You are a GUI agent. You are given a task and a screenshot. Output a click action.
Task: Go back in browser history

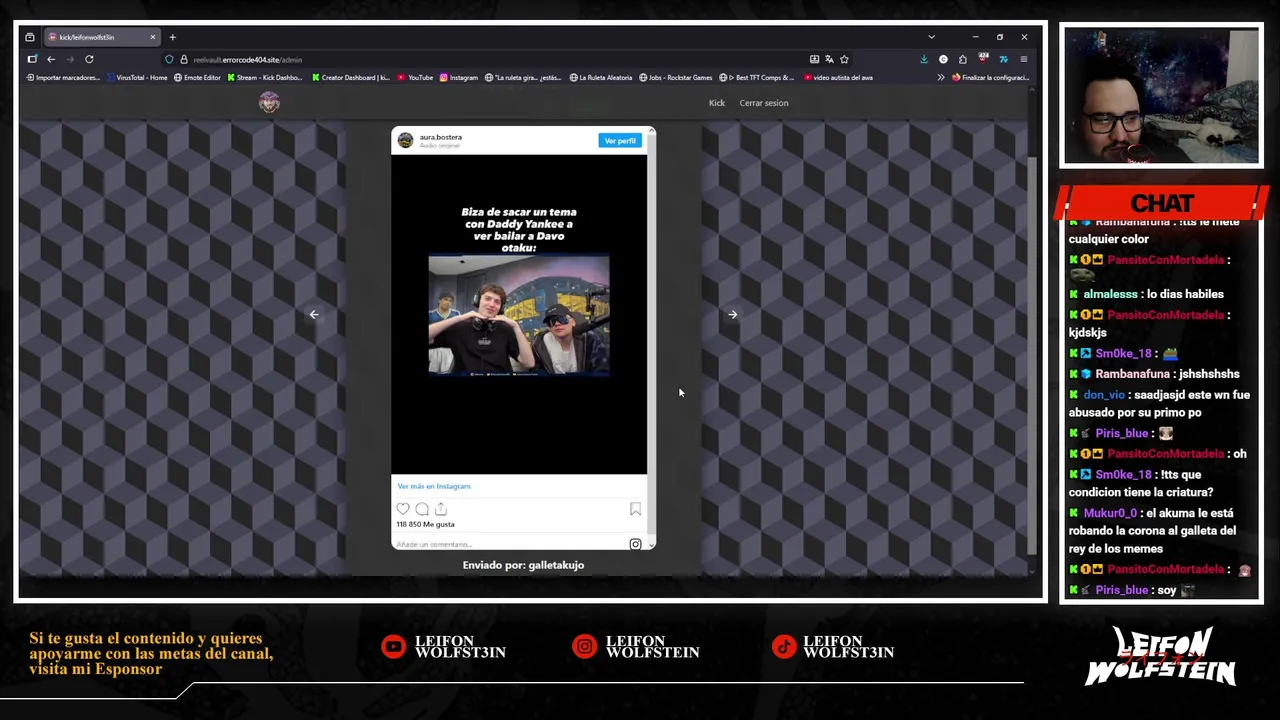point(51,59)
